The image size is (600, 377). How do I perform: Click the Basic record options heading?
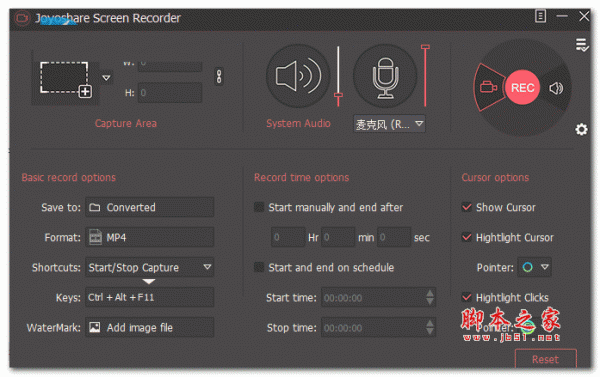(68, 178)
